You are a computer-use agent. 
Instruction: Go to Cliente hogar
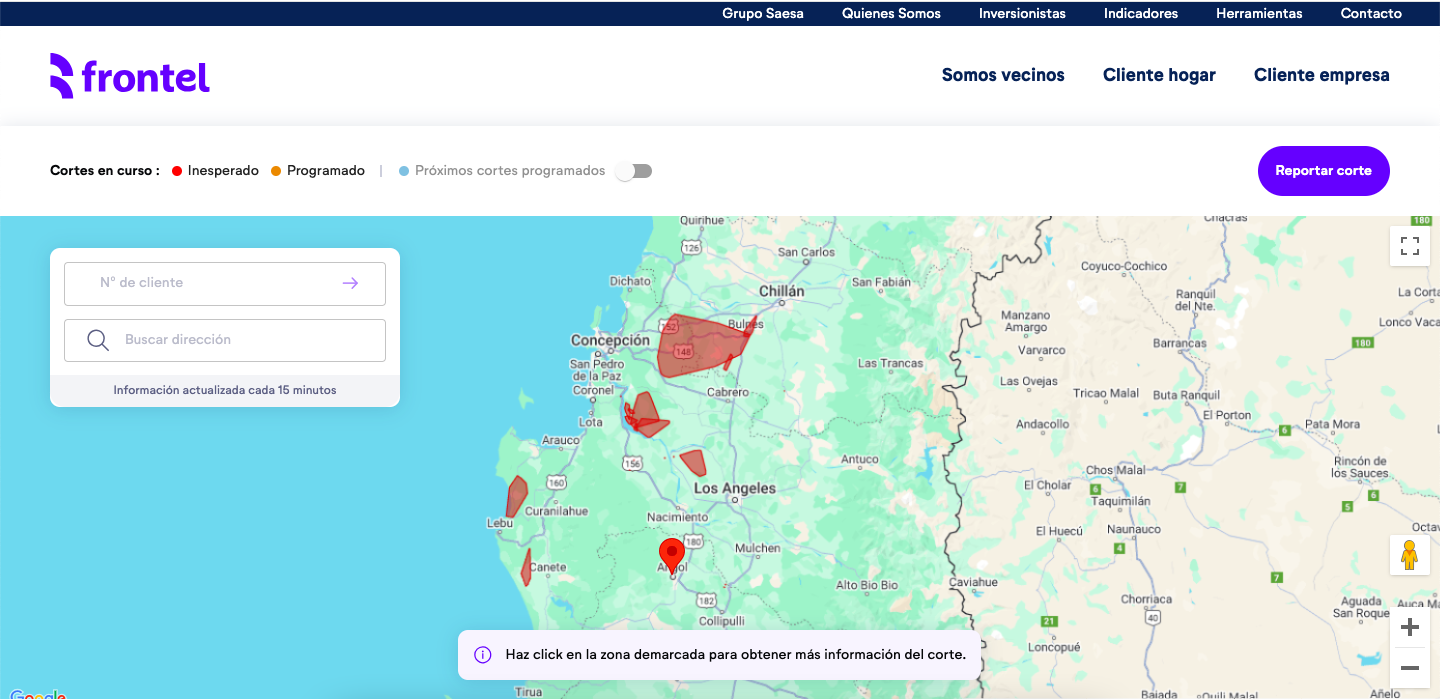click(x=1159, y=75)
